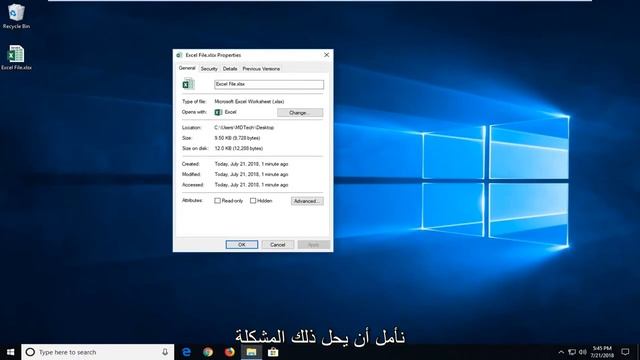Click the Type here to search box
Viewport: 640px width, 360px height.
tap(98, 352)
